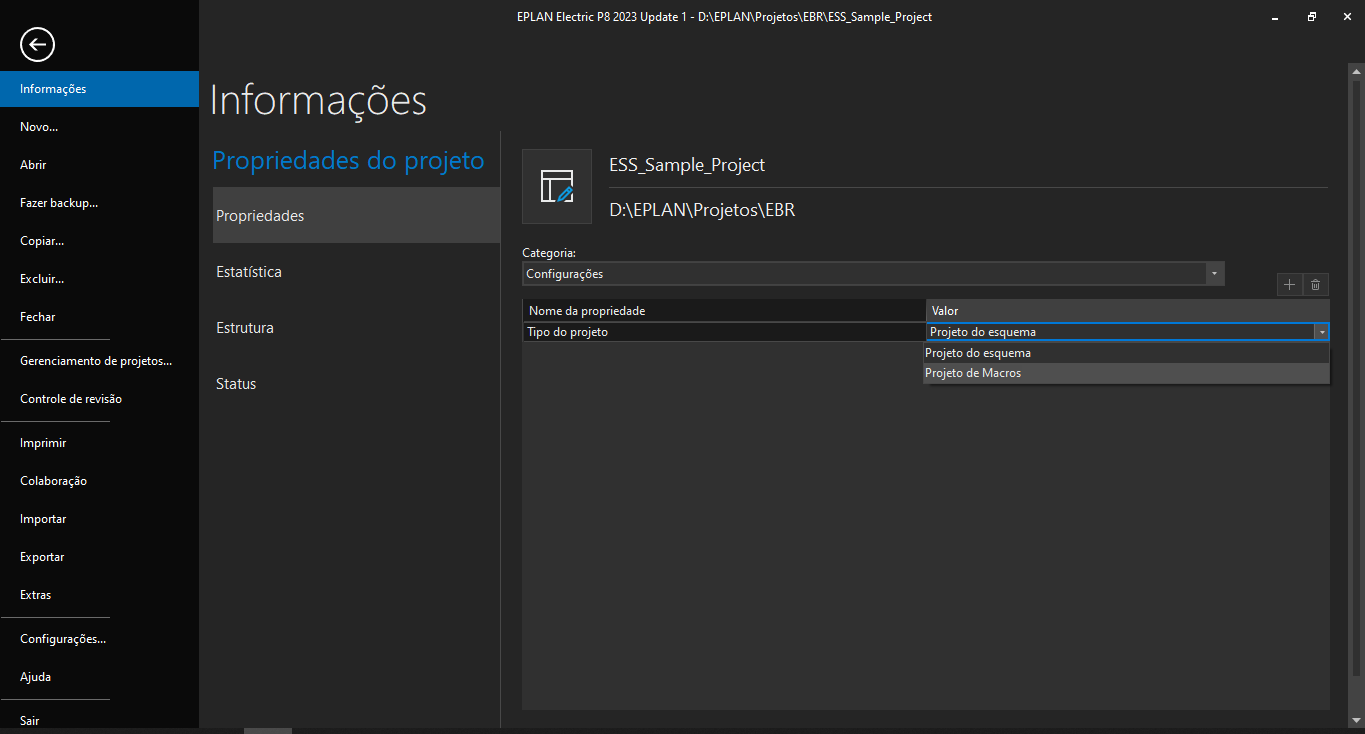Screen dimensions: 1365x734
Task: Click Exportar in the backstage menu
Action: pos(42,557)
